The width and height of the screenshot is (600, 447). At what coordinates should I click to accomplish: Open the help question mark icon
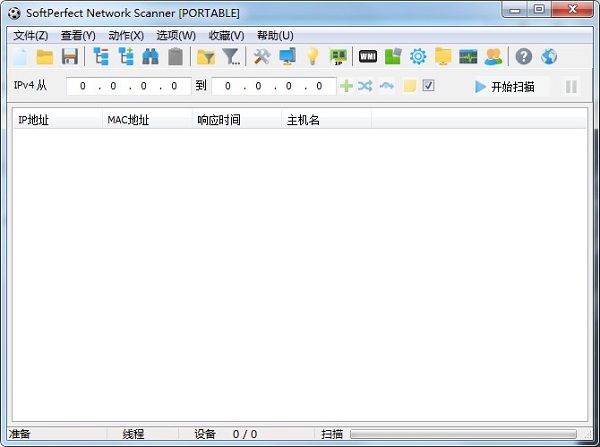[524, 57]
